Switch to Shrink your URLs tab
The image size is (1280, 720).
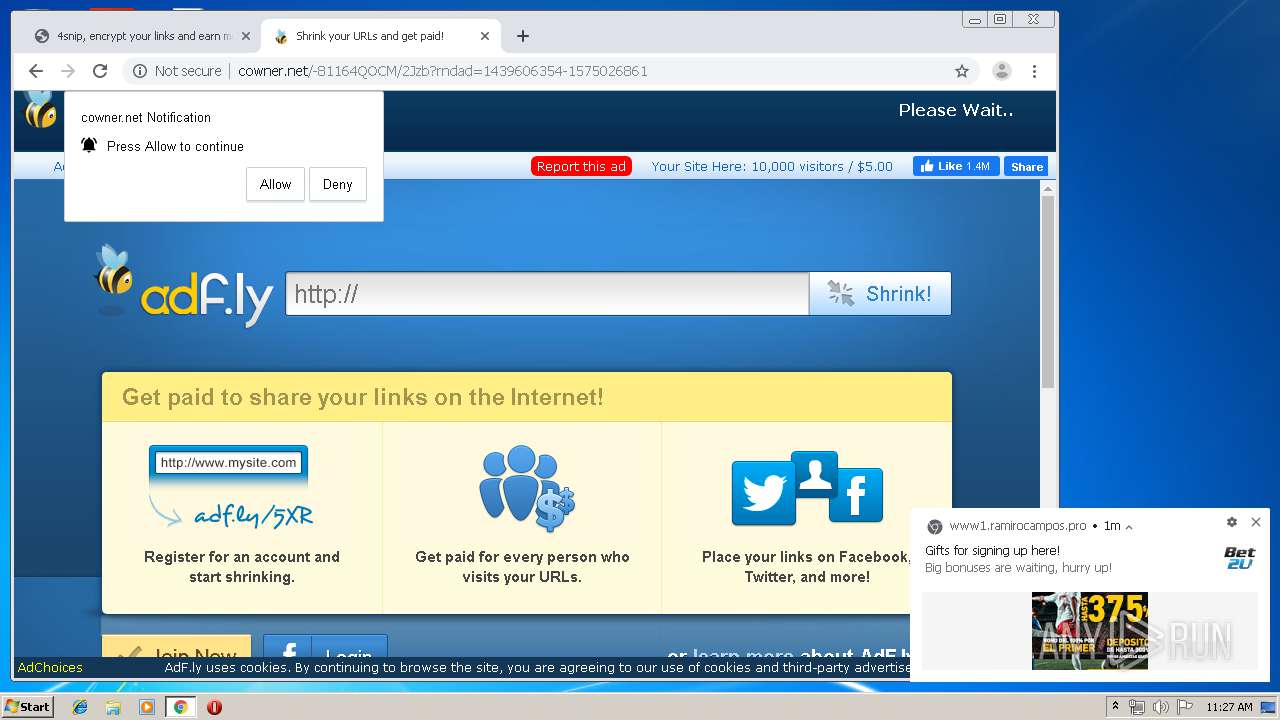[380, 36]
